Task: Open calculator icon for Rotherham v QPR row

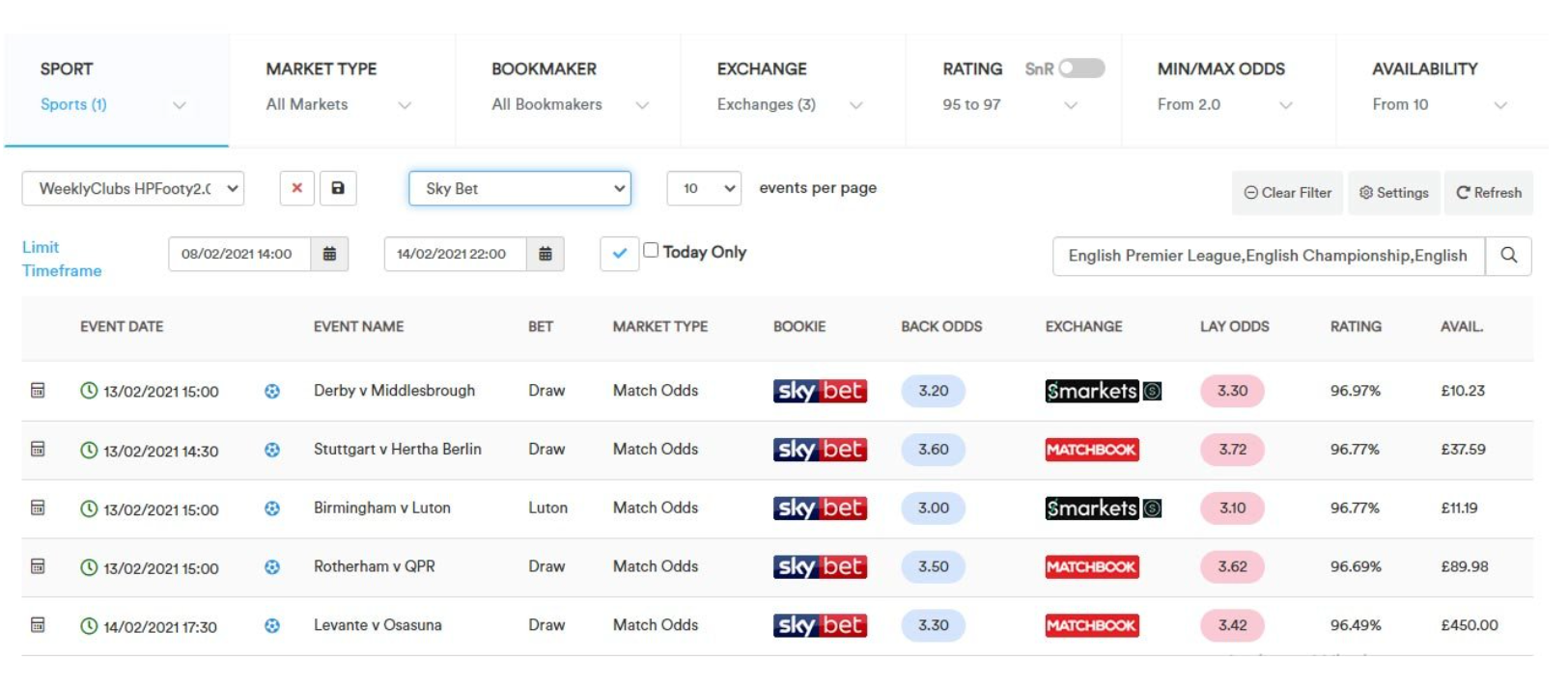Action: point(38,566)
